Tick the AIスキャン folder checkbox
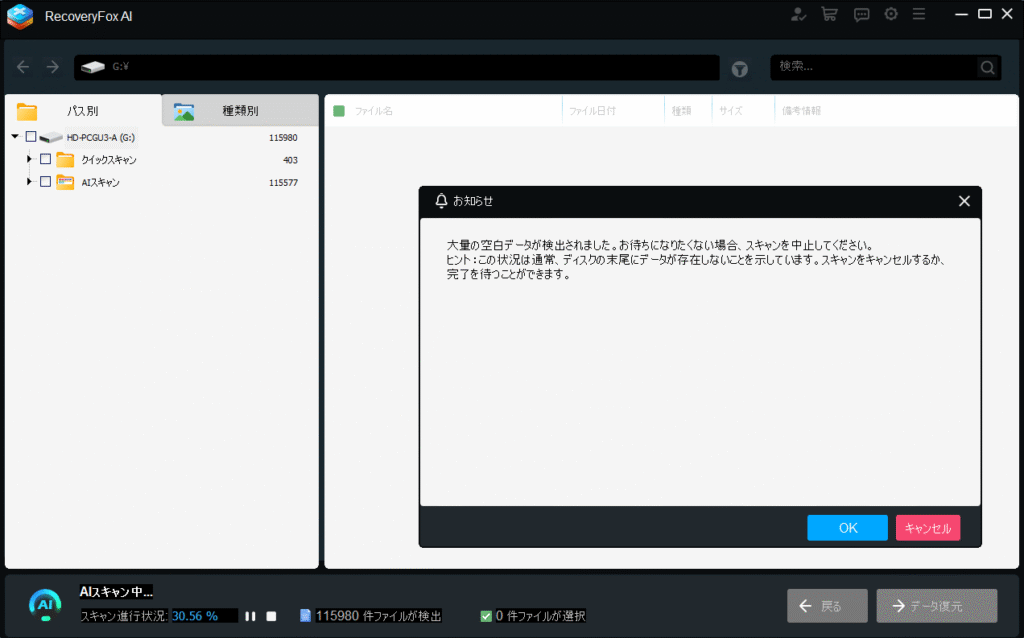The image size is (1024, 638). (x=45, y=182)
